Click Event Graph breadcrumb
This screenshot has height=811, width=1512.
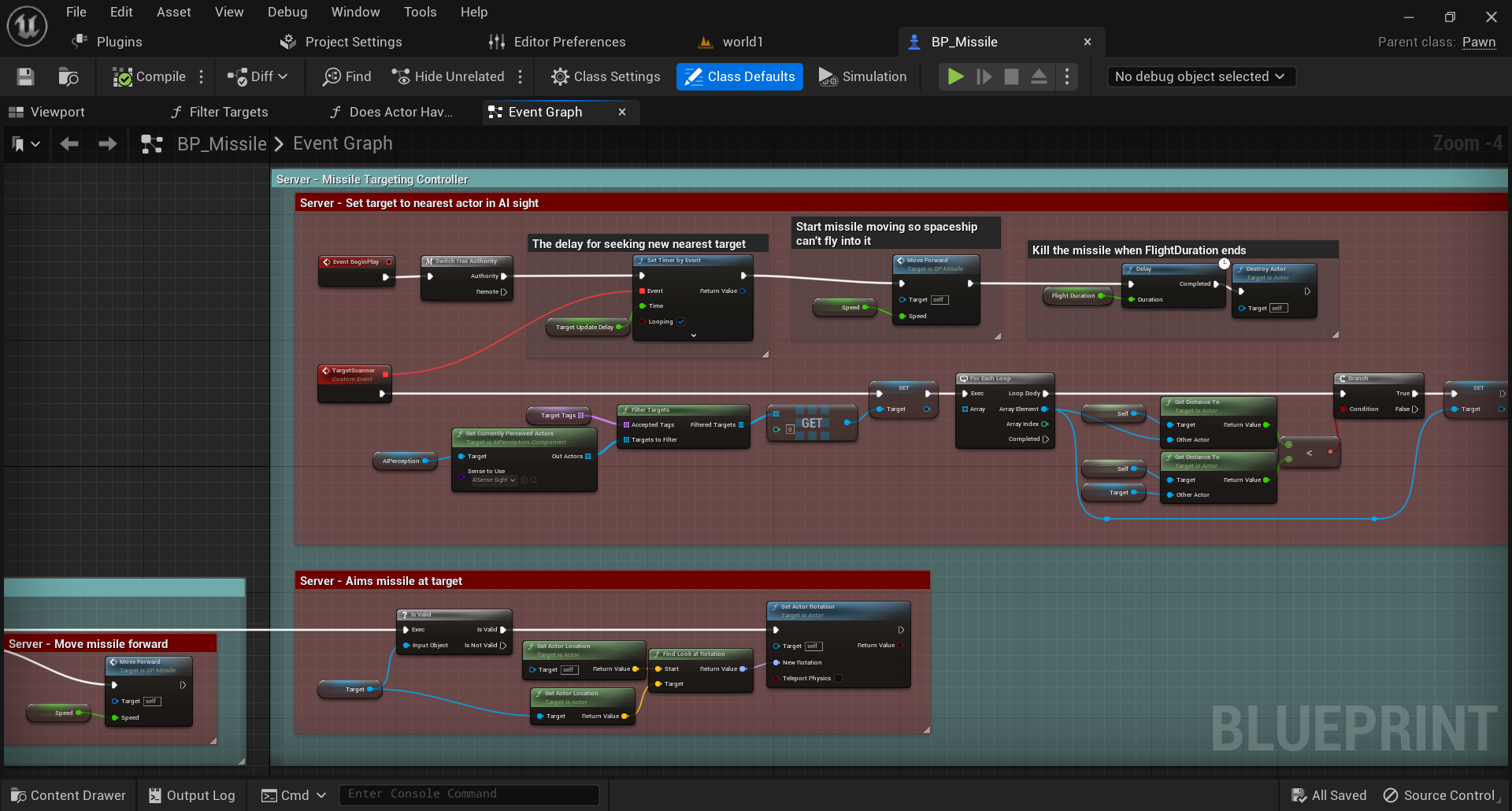[x=343, y=143]
